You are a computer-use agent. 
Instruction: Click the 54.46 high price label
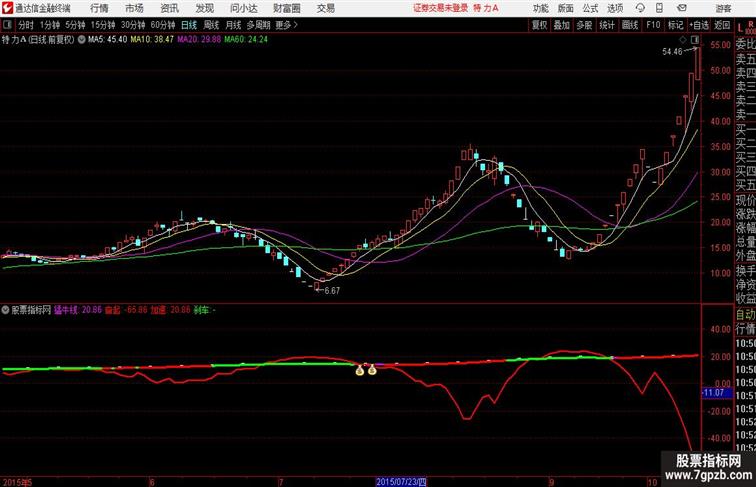[x=673, y=52]
